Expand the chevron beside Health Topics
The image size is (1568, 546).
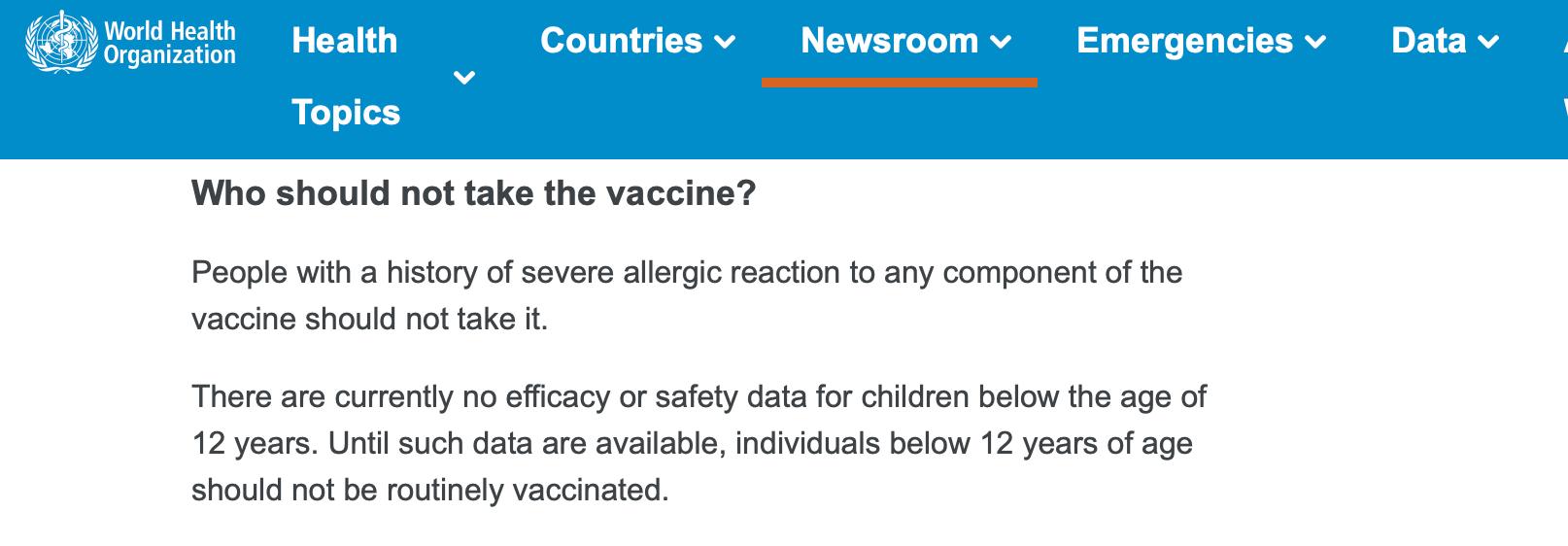[x=464, y=77]
